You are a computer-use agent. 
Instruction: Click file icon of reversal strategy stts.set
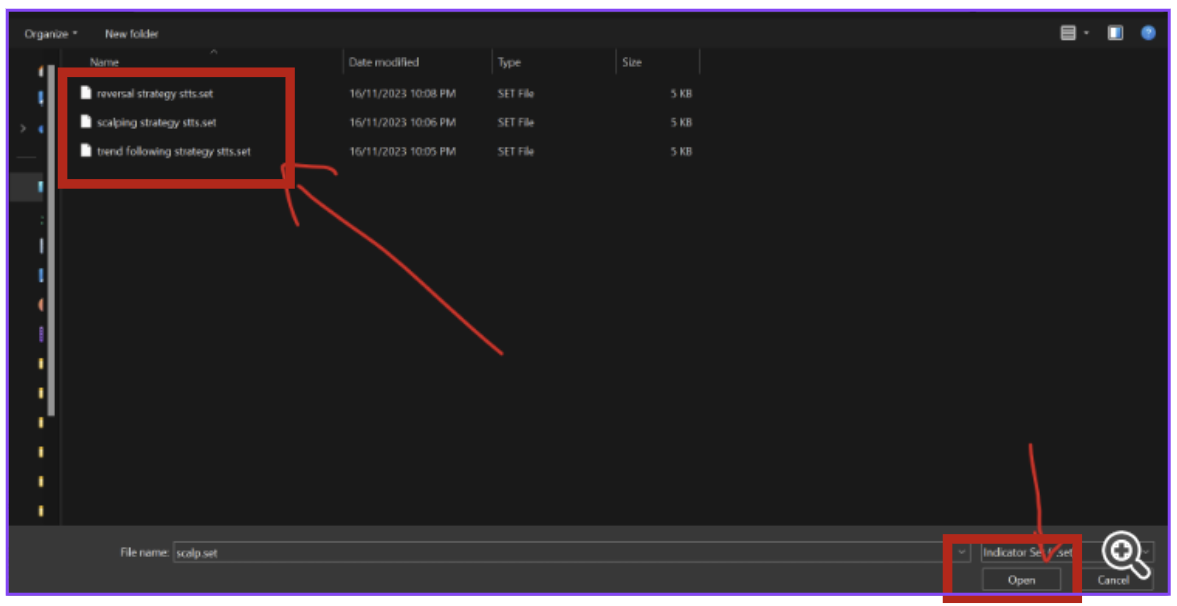tap(86, 92)
